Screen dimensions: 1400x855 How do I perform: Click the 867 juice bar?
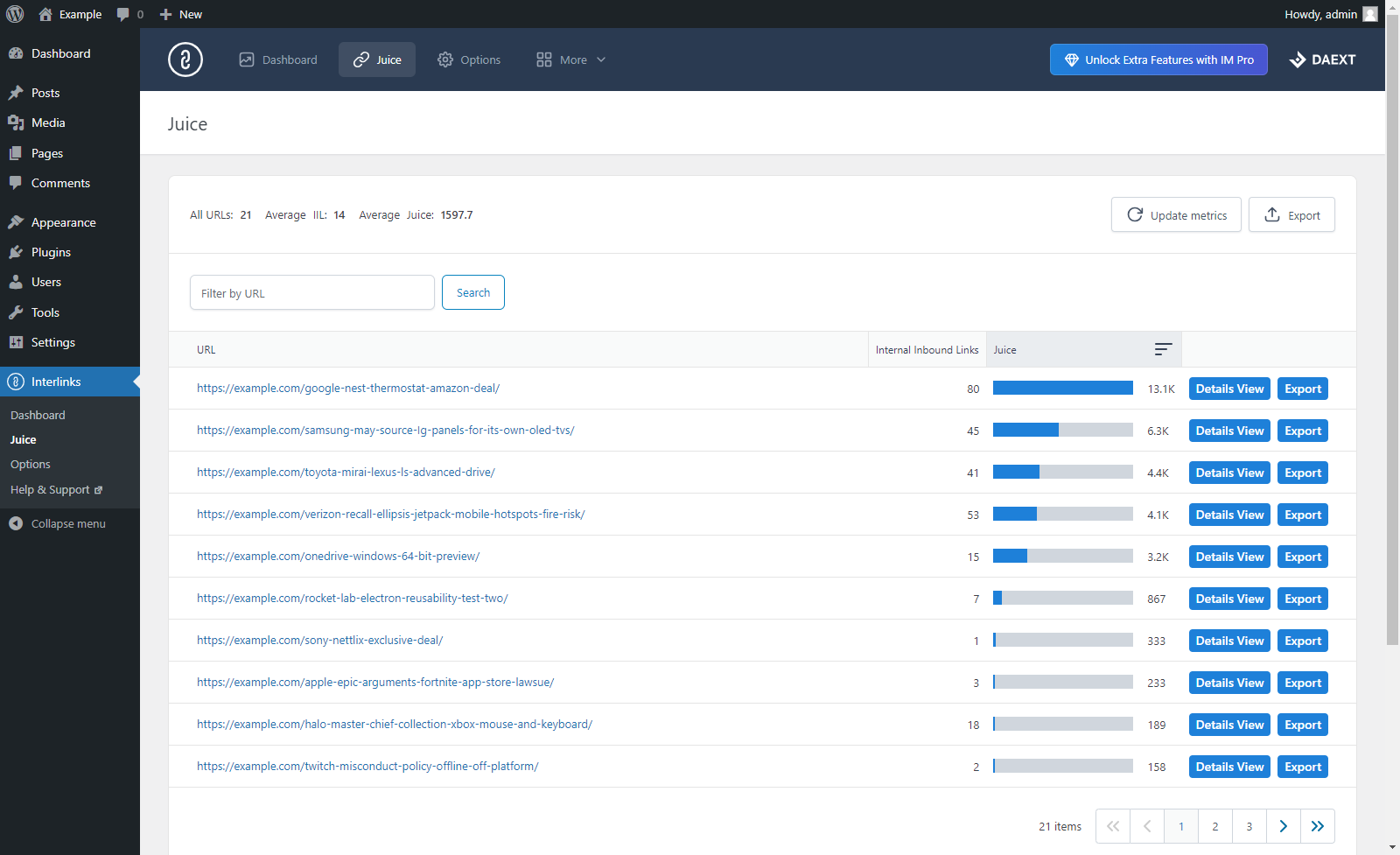tap(1063, 598)
